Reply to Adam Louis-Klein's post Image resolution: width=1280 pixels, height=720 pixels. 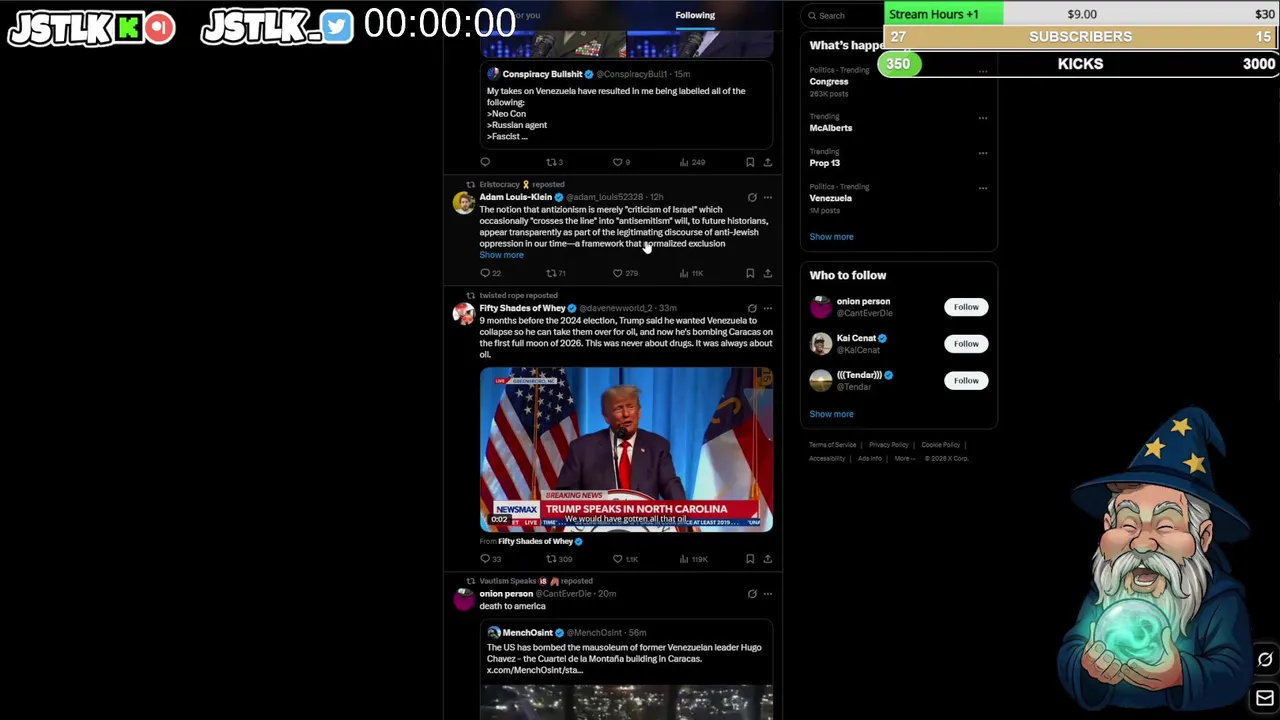click(x=490, y=273)
